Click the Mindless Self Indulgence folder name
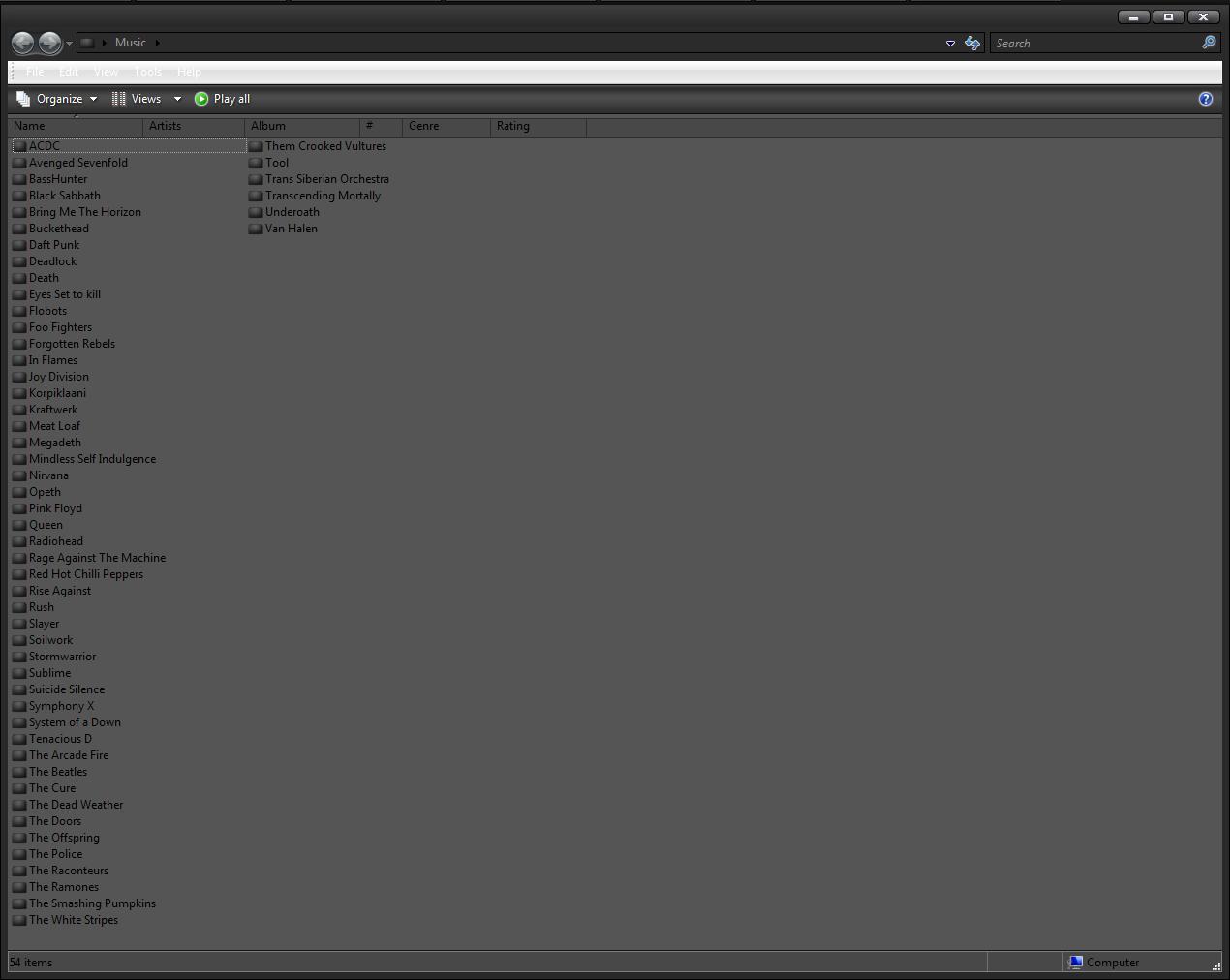Screen dimensions: 1230x980 click(x=92, y=459)
